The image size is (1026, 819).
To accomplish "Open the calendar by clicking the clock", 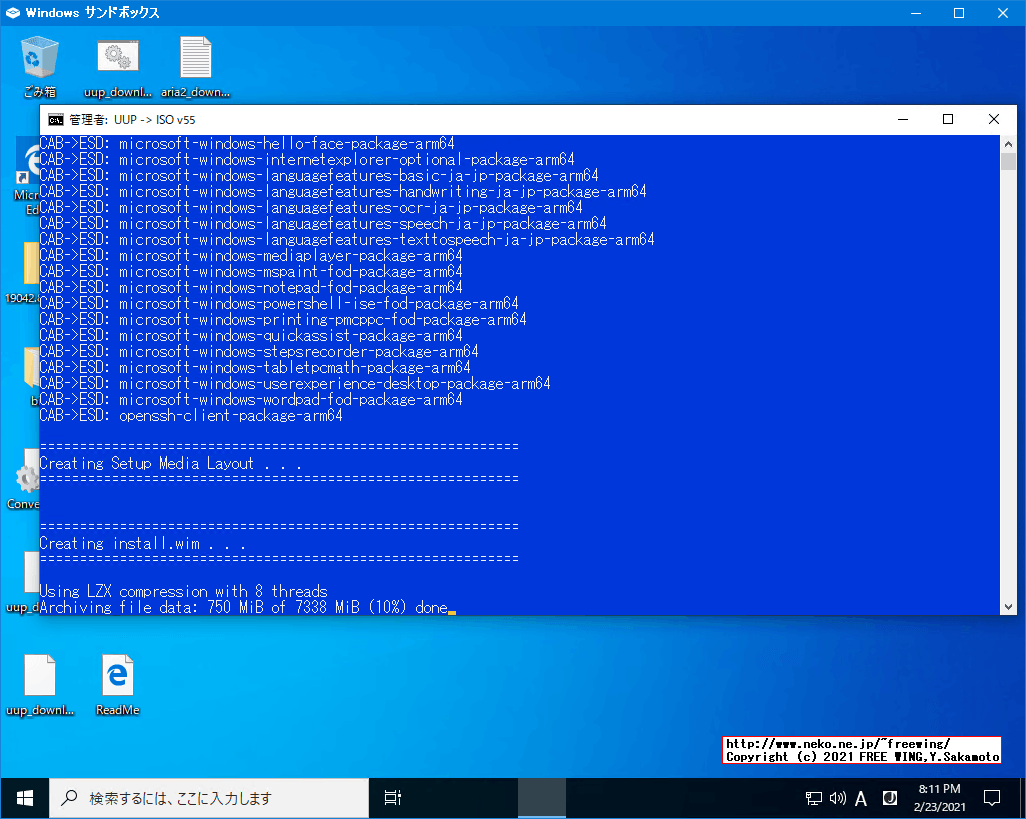I will point(940,797).
